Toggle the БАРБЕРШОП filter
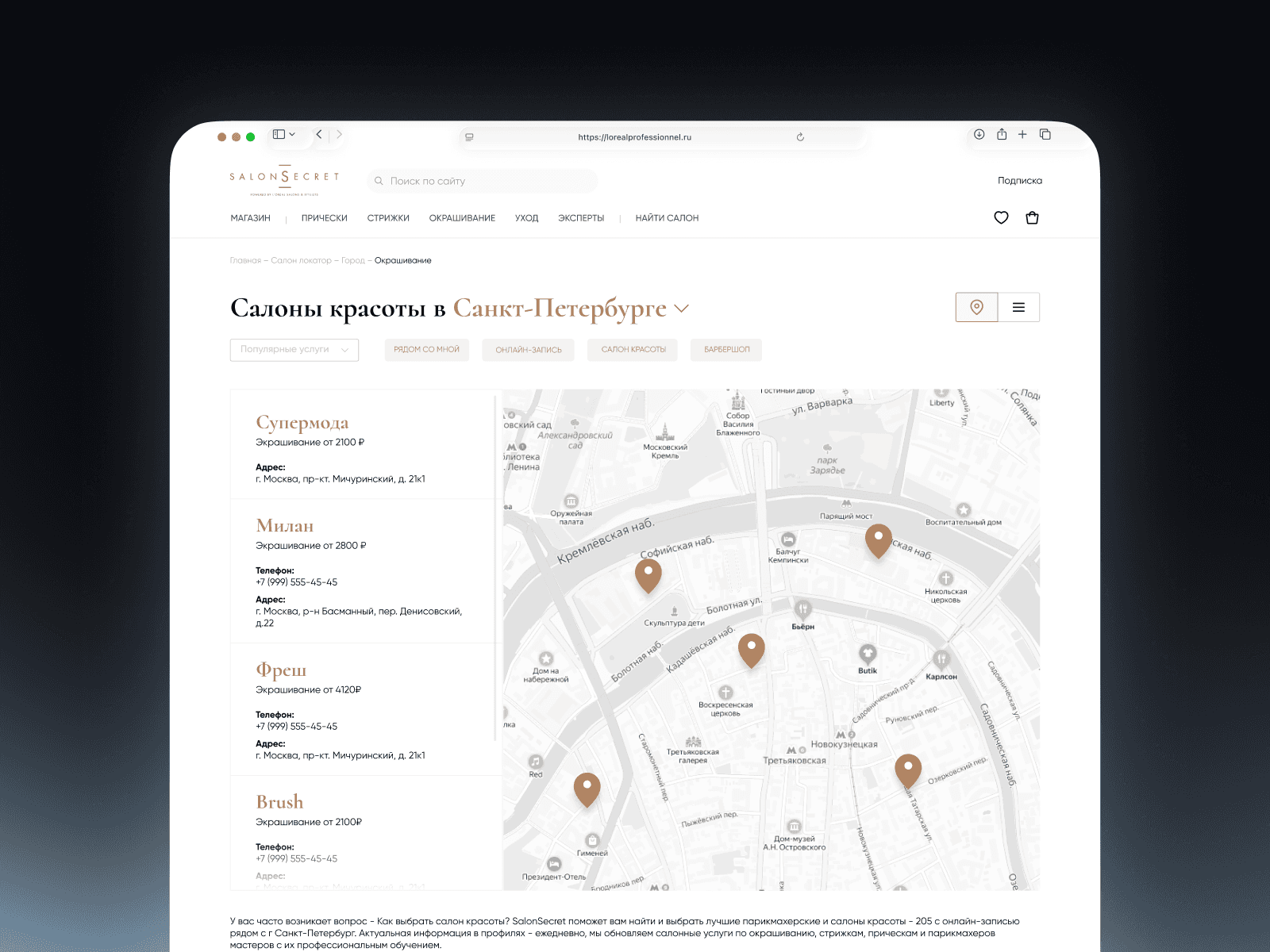The image size is (1270, 952). [x=727, y=350]
